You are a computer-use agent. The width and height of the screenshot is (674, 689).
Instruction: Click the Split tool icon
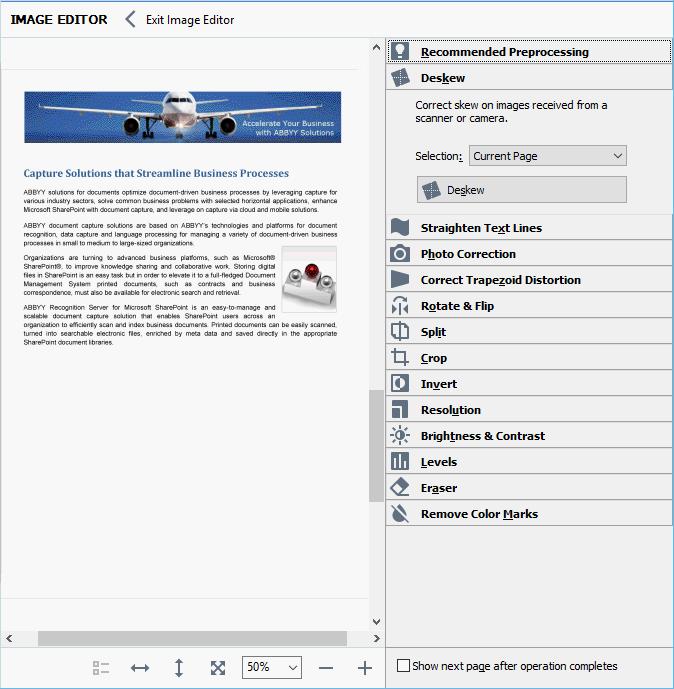400,331
